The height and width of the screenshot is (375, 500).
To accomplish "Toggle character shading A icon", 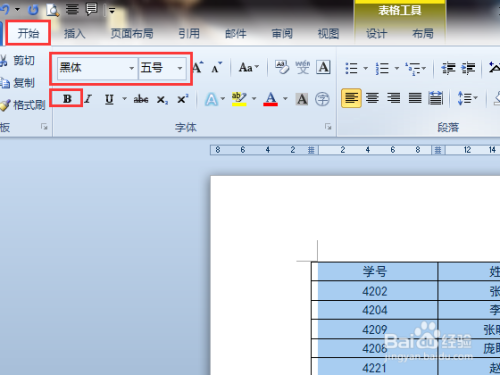I will coord(302,99).
